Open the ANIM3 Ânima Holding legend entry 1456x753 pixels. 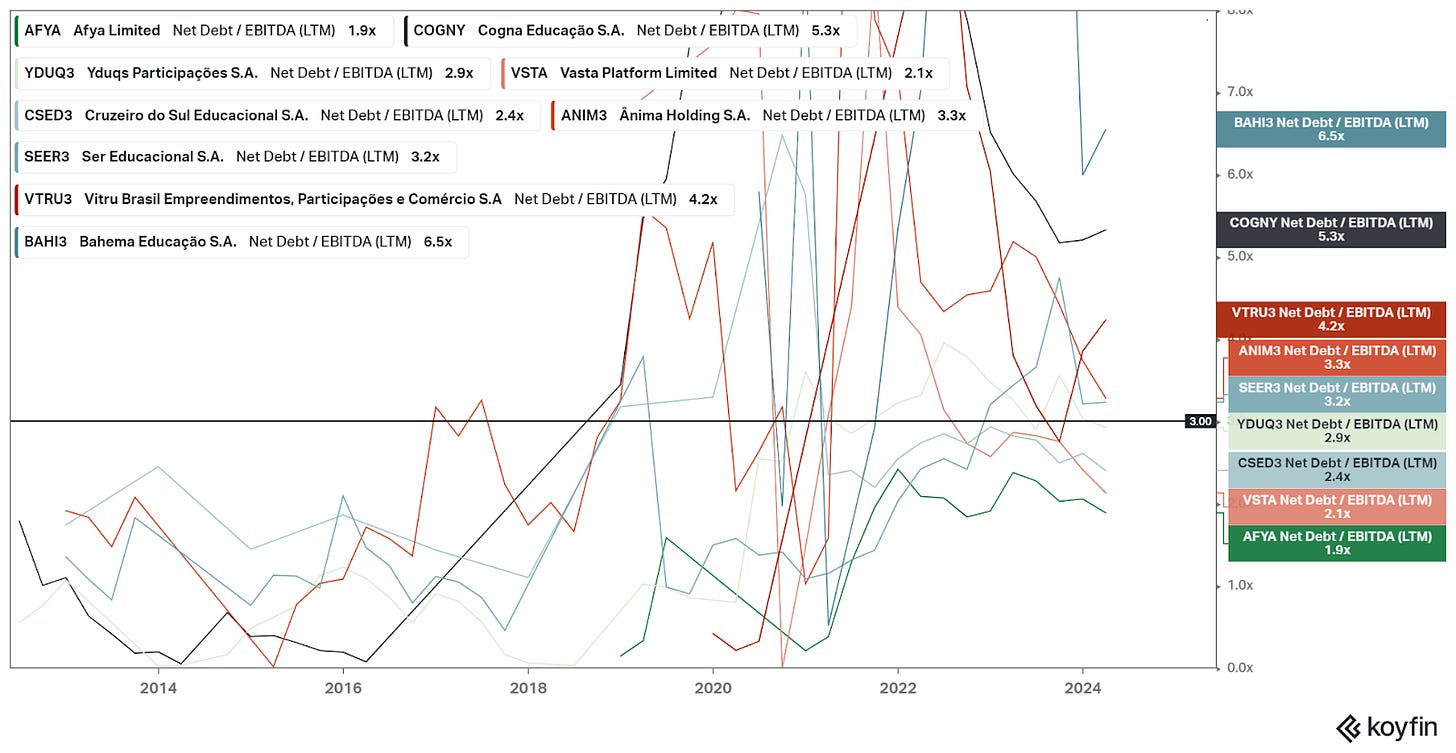(x=764, y=115)
